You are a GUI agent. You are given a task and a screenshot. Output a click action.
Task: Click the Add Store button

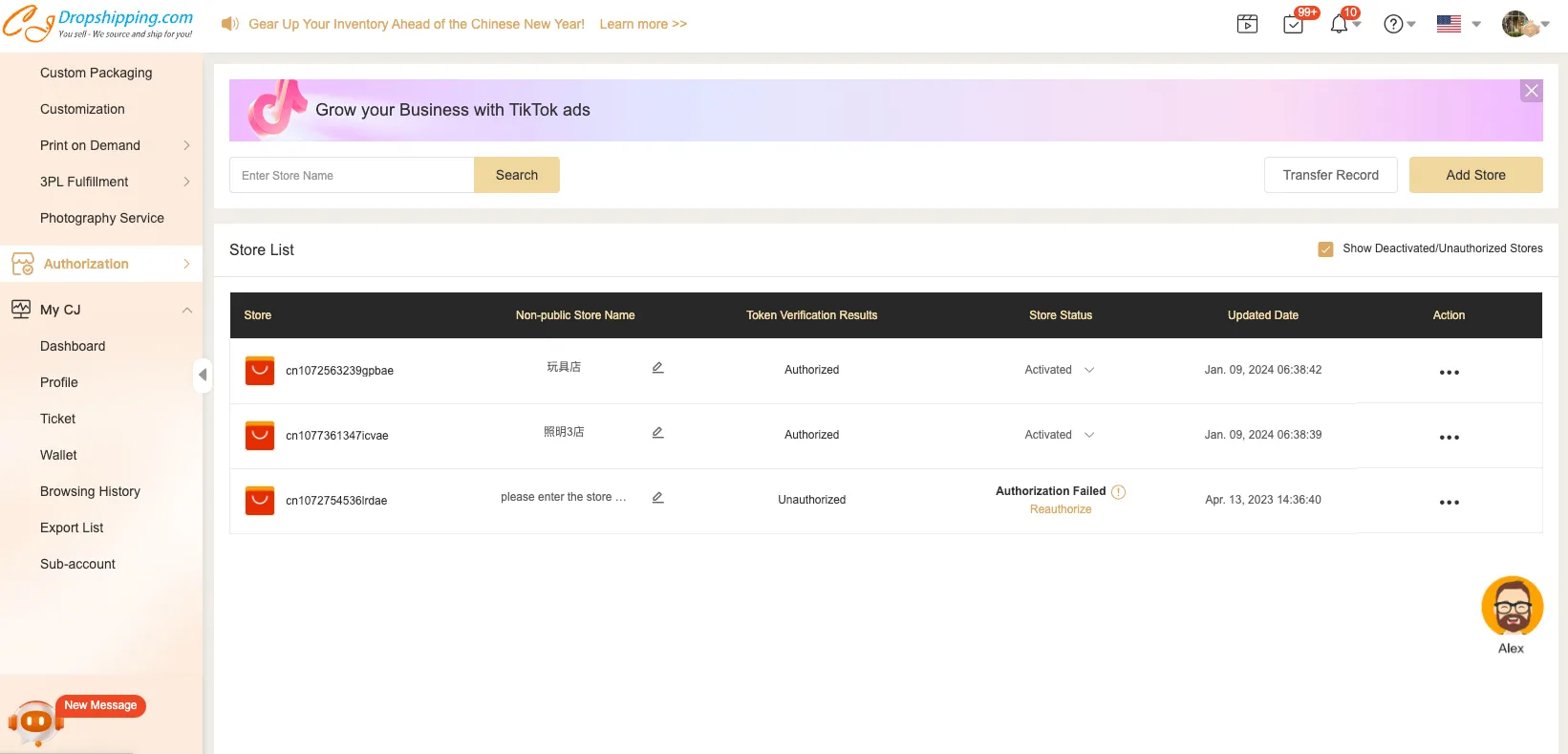coord(1475,175)
